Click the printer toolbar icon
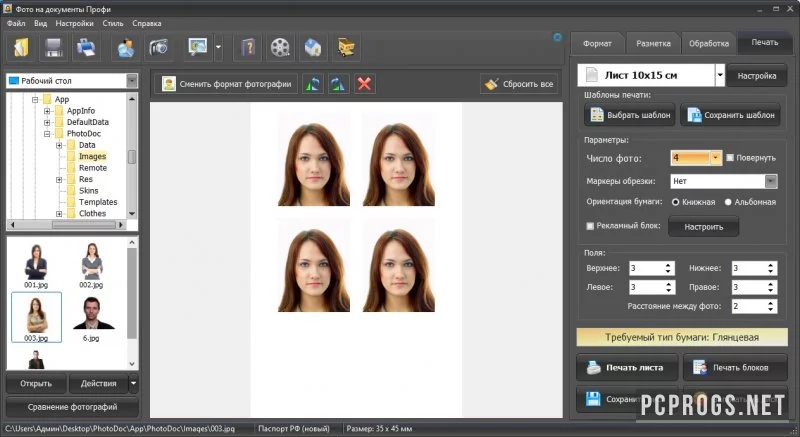 [x=86, y=47]
